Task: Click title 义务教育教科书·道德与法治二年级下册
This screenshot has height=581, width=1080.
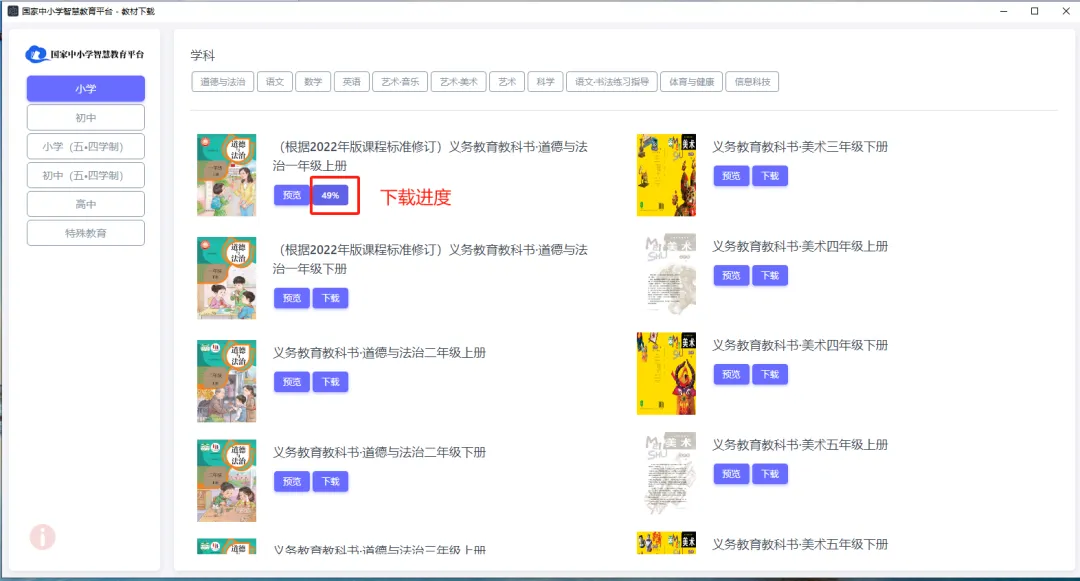Action: [380, 452]
